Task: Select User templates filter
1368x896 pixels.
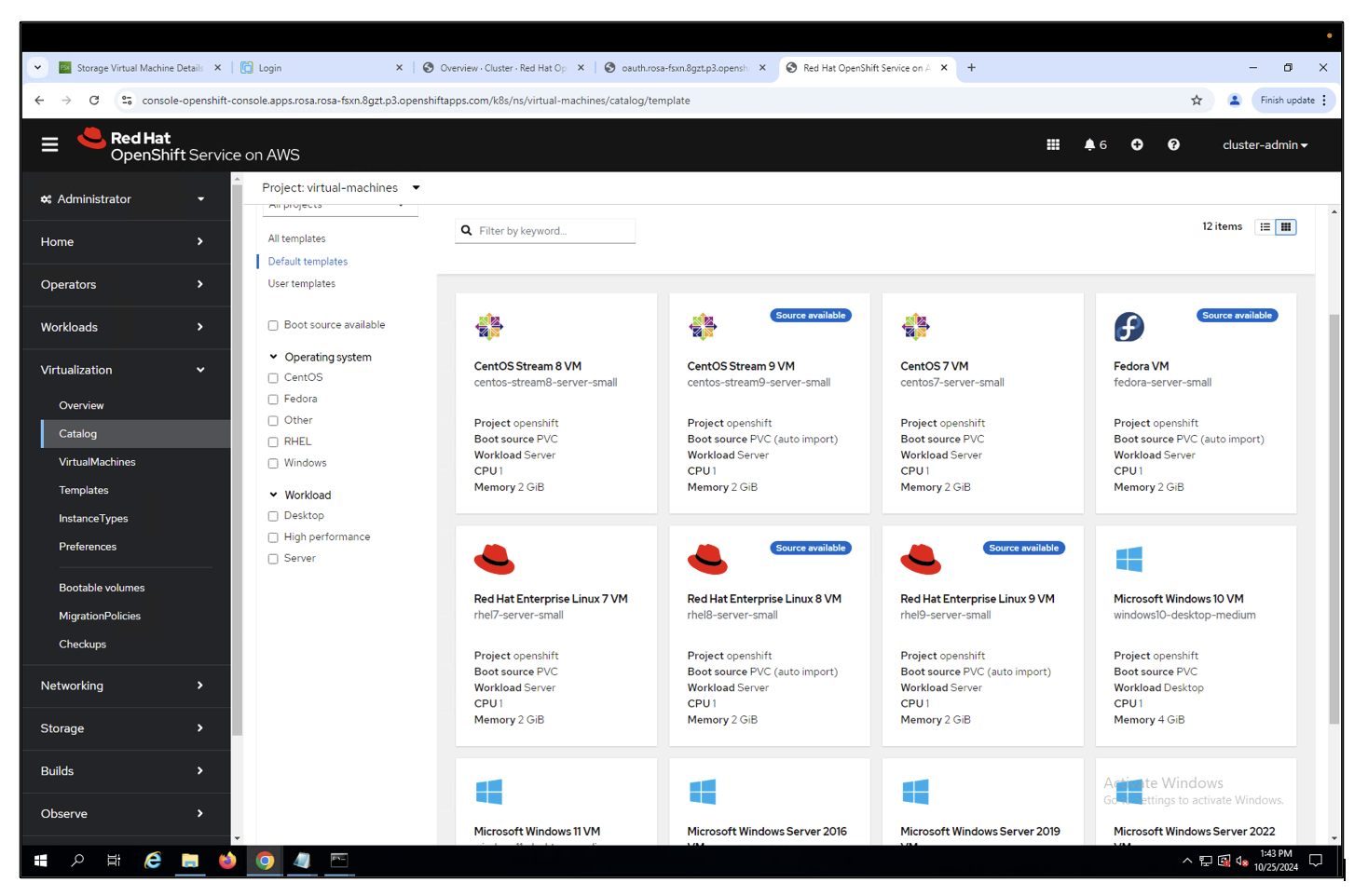Action: pos(301,283)
